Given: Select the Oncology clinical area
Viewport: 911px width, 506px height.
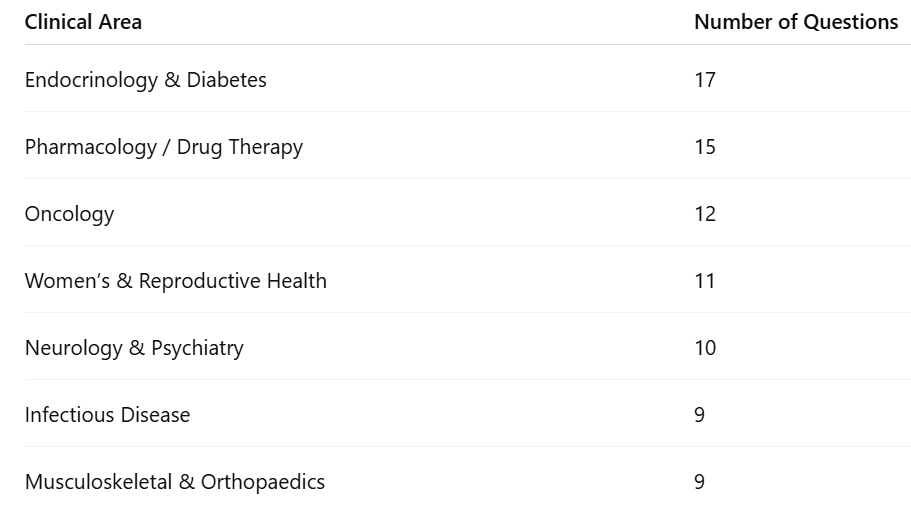Looking at the screenshot, I should pyautogui.click(x=69, y=214).
